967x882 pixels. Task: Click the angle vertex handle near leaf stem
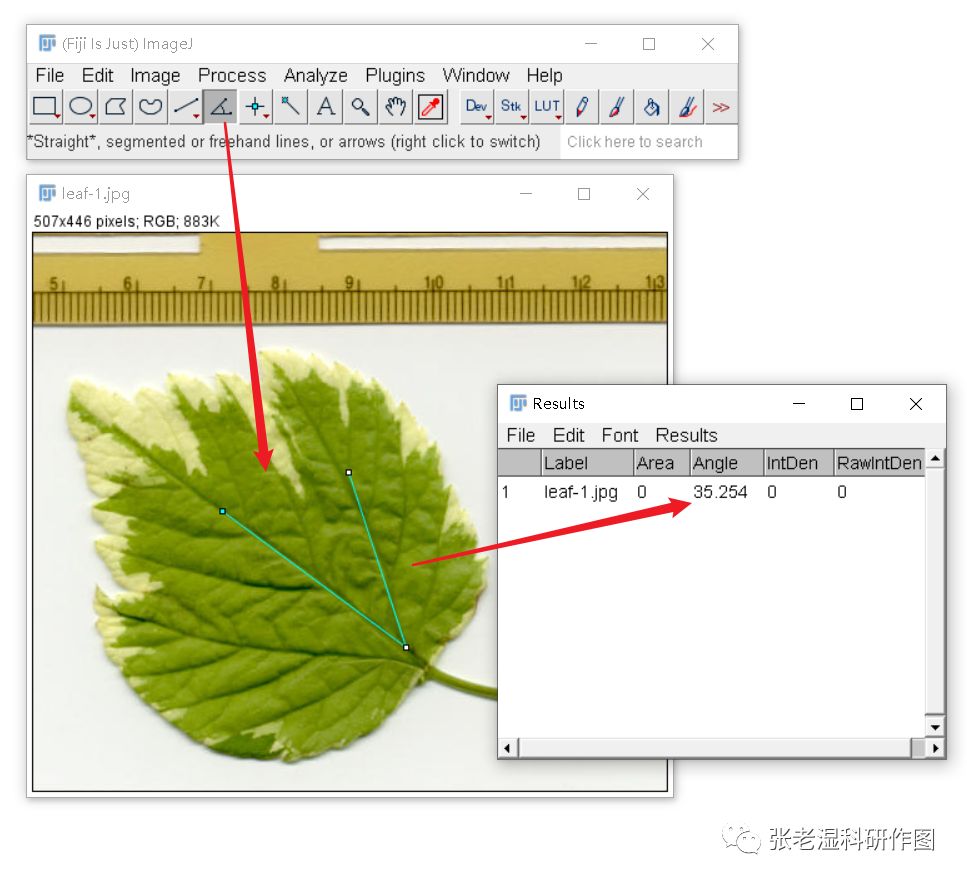(x=406, y=647)
